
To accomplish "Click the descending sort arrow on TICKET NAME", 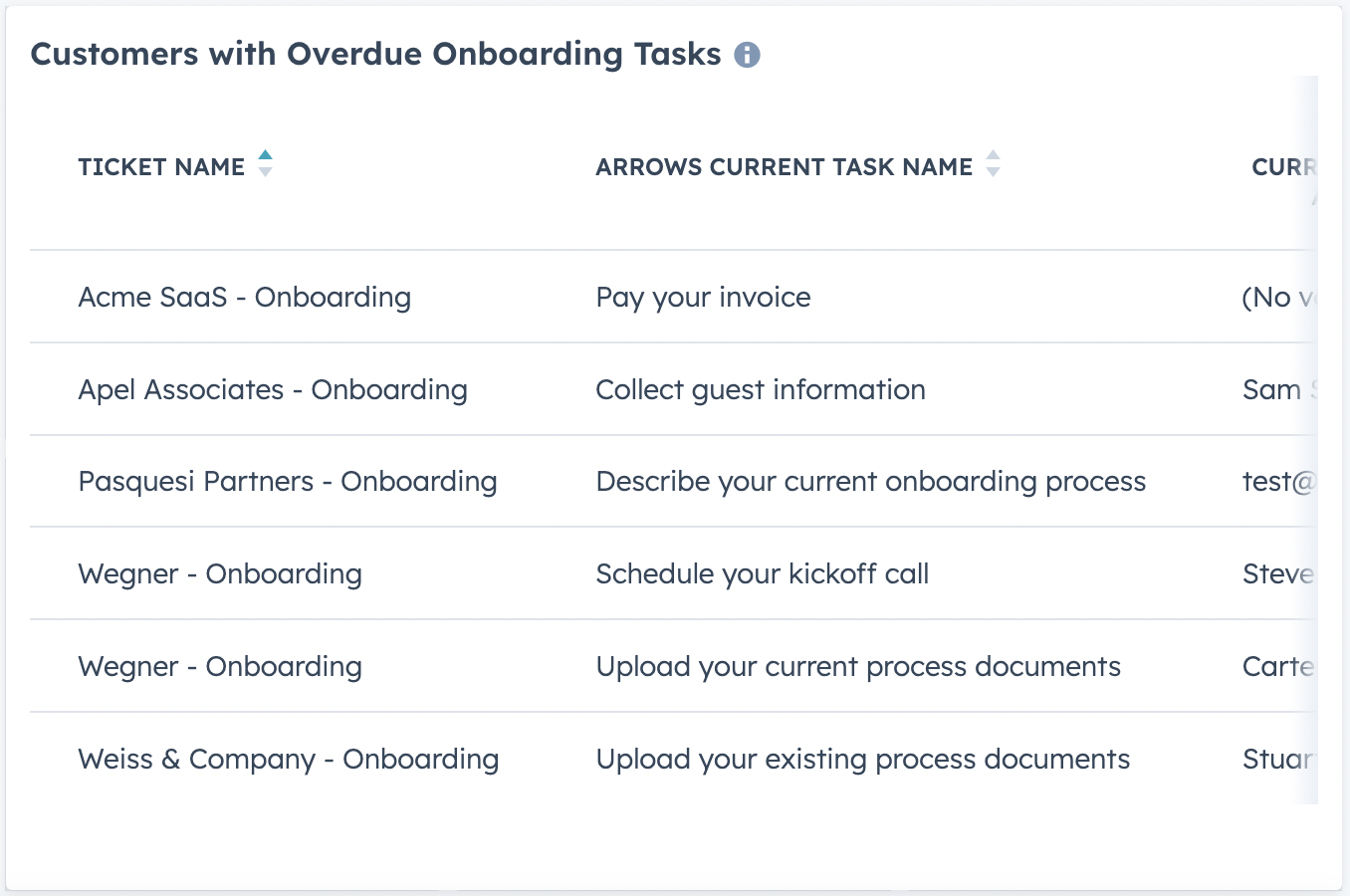I will [x=265, y=174].
